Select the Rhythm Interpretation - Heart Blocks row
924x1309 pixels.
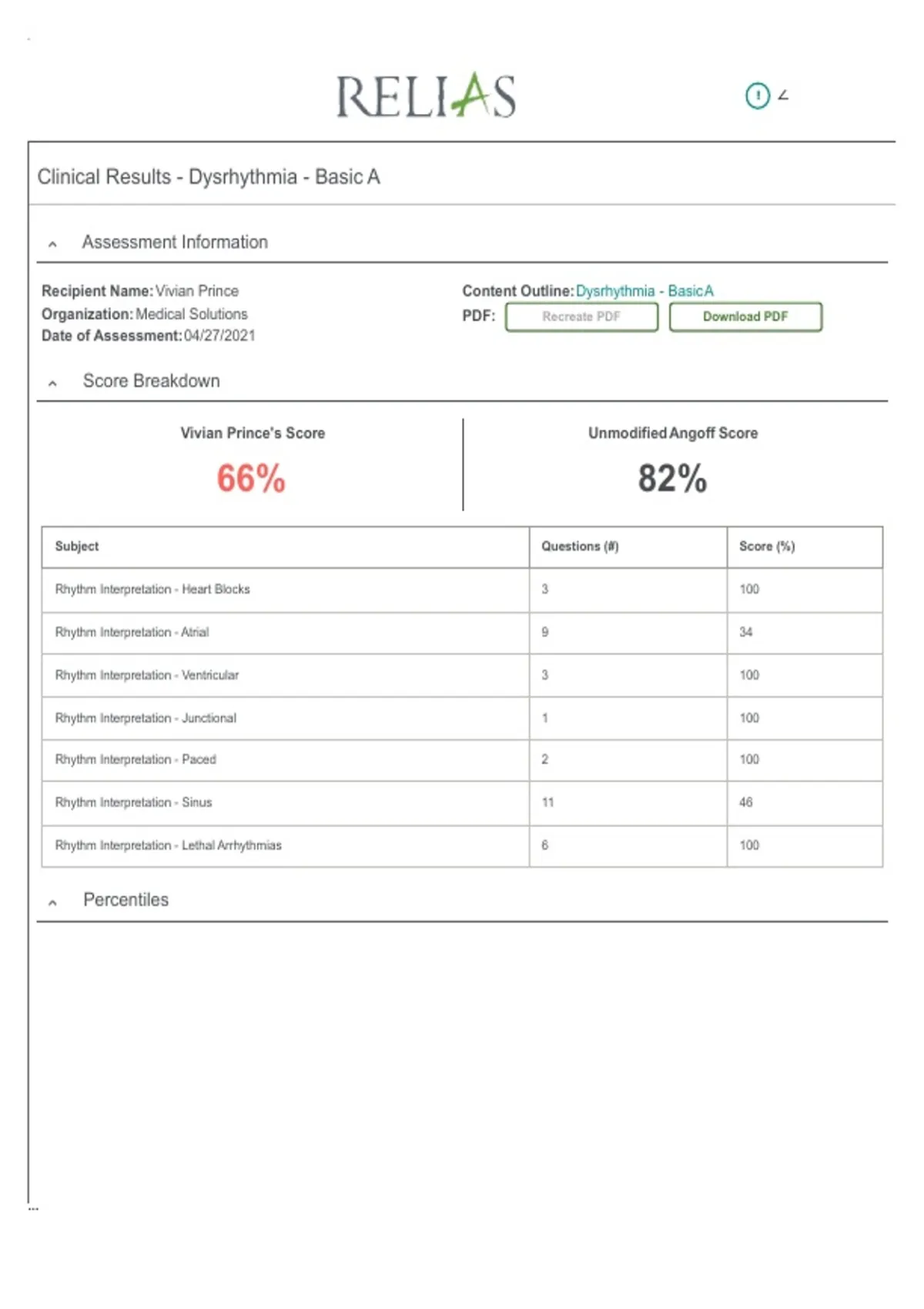click(x=462, y=590)
